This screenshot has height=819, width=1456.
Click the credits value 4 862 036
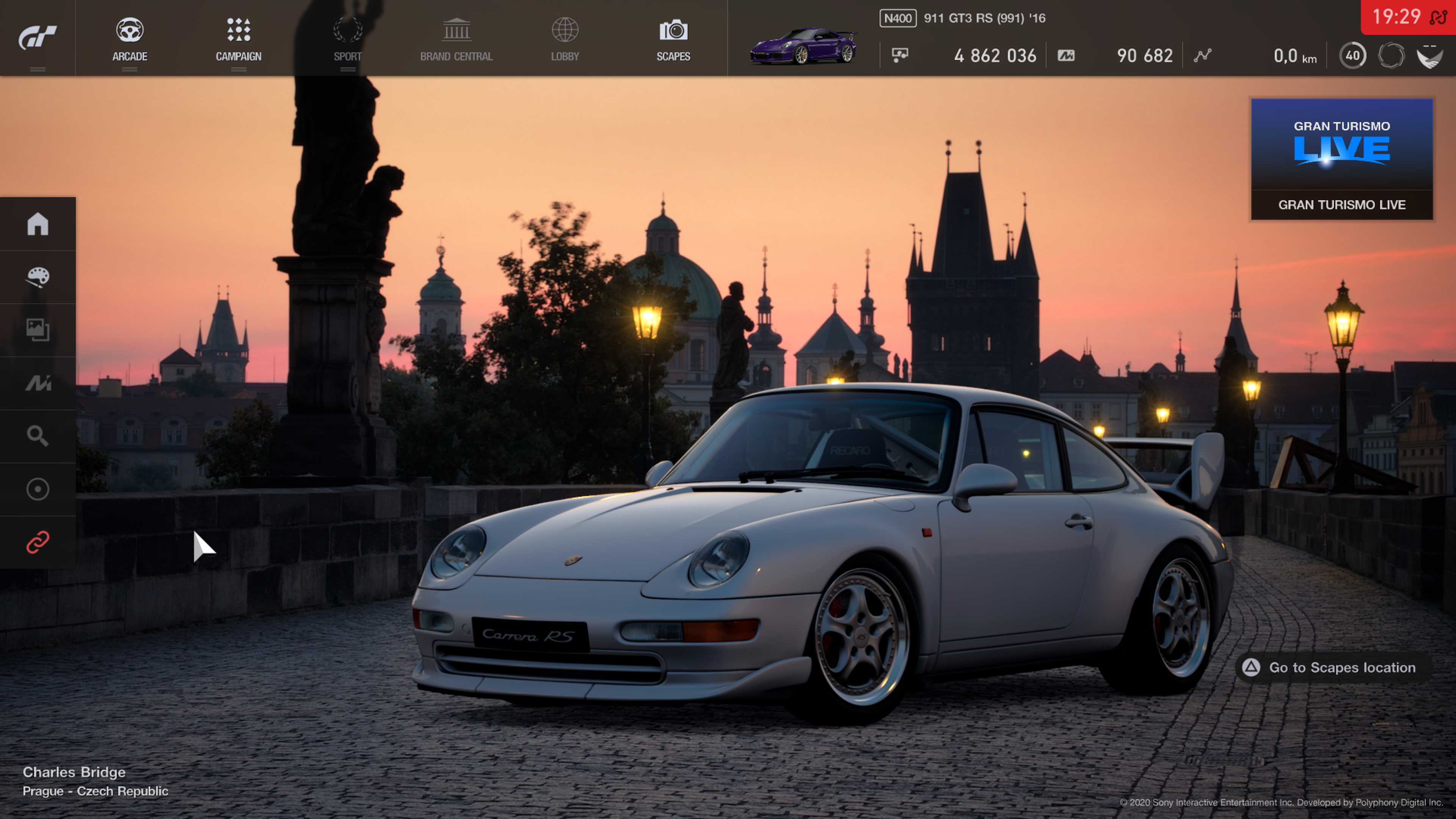pyautogui.click(x=995, y=55)
